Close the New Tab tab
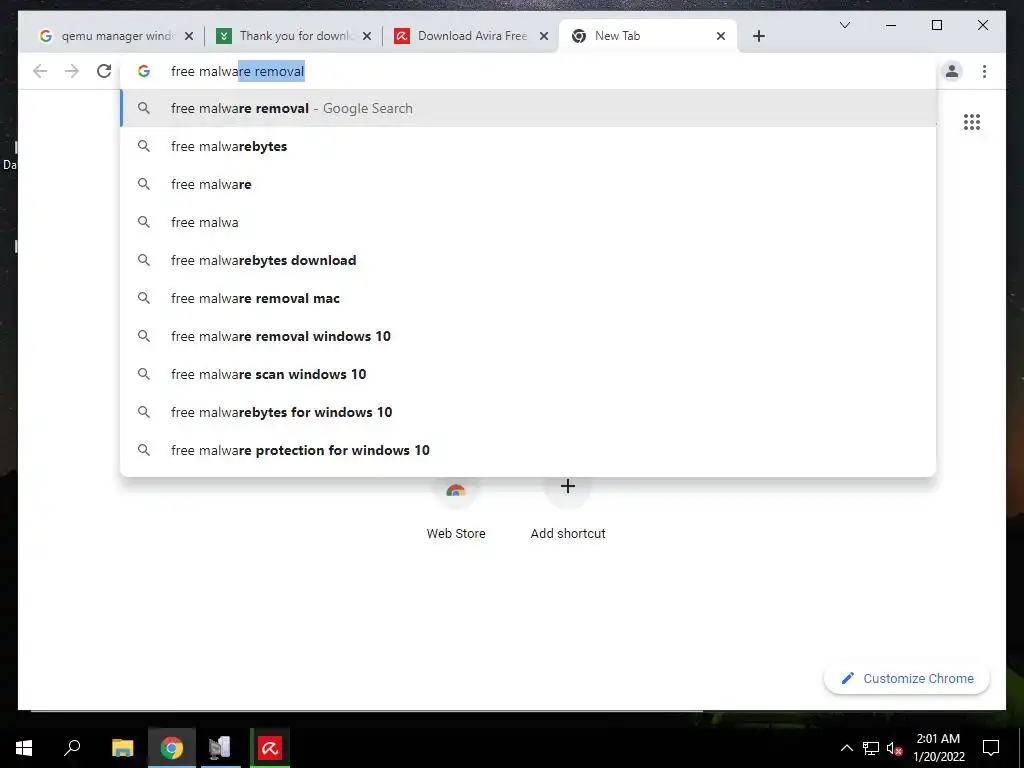 pos(720,36)
